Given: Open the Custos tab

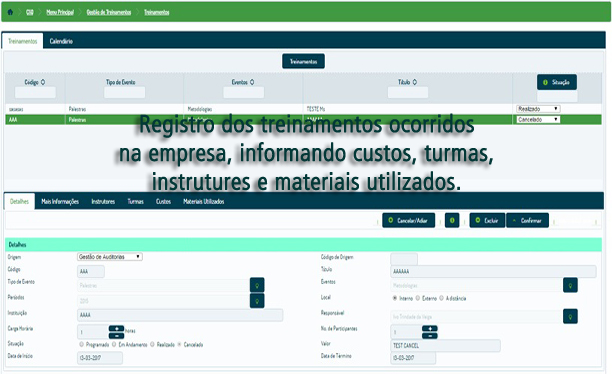Looking at the screenshot, I should pyautogui.click(x=163, y=201).
